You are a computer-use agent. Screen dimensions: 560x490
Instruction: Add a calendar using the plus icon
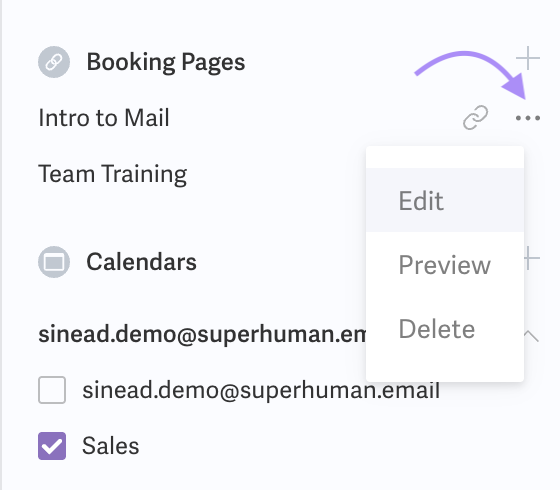531,258
